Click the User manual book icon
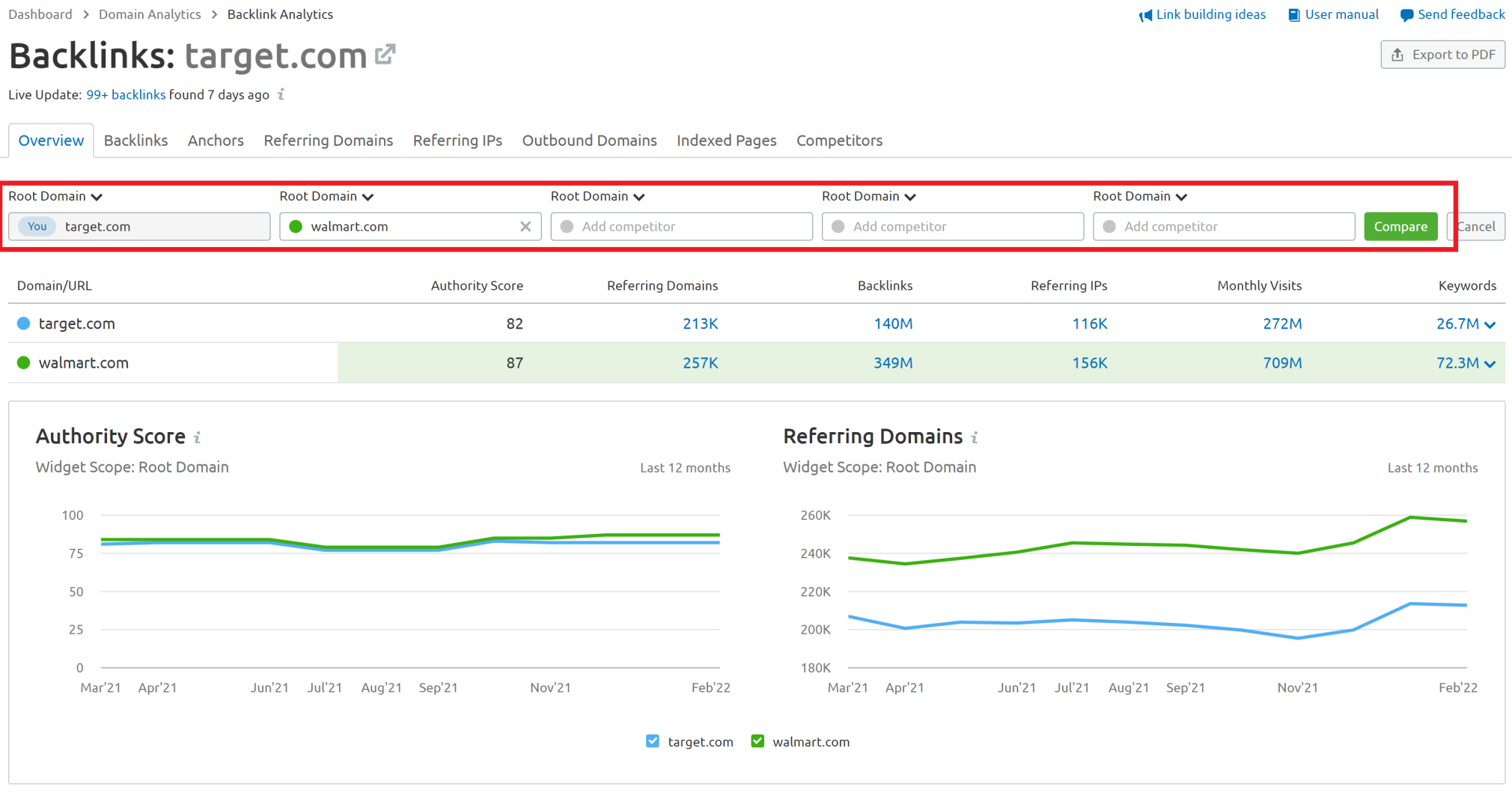 coord(1293,15)
